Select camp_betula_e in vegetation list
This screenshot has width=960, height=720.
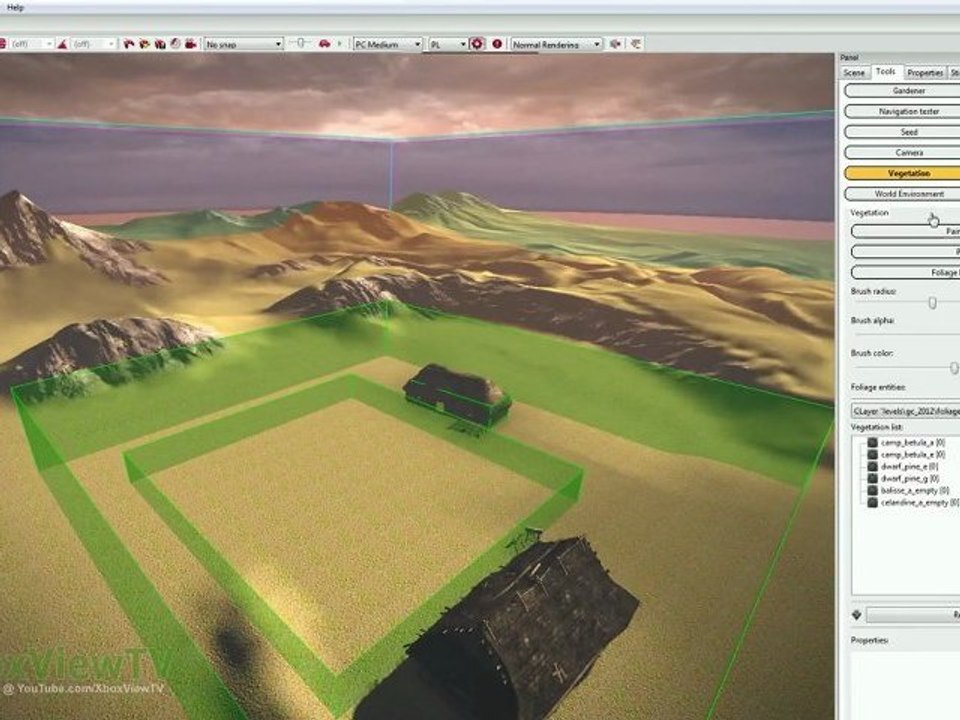coord(912,454)
